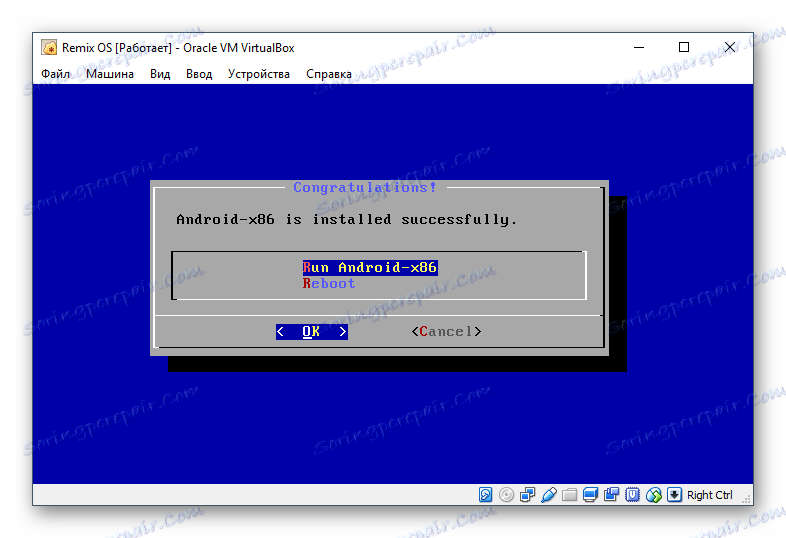The height and width of the screenshot is (538, 786).
Task: Select the Run Android-x86 option
Action: click(370, 267)
